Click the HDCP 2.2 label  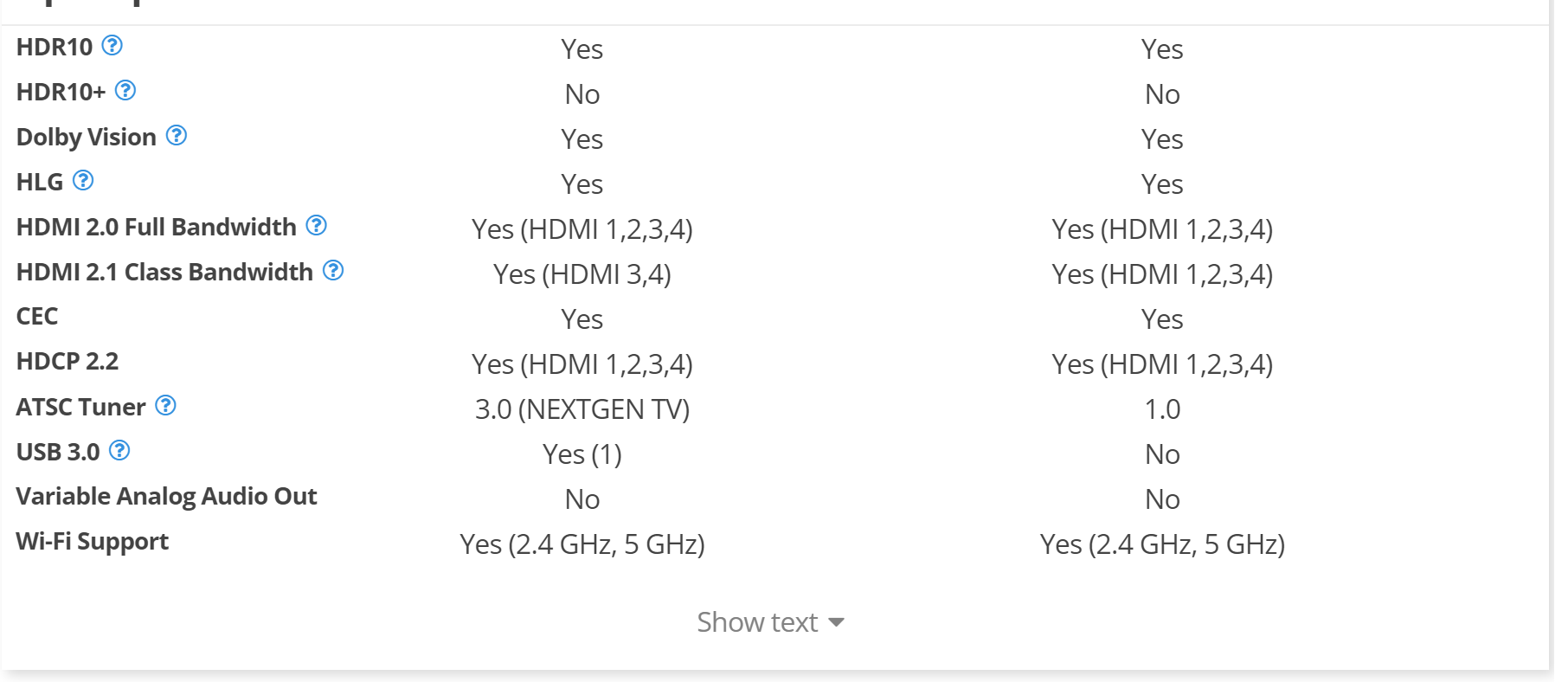pyautogui.click(x=67, y=362)
